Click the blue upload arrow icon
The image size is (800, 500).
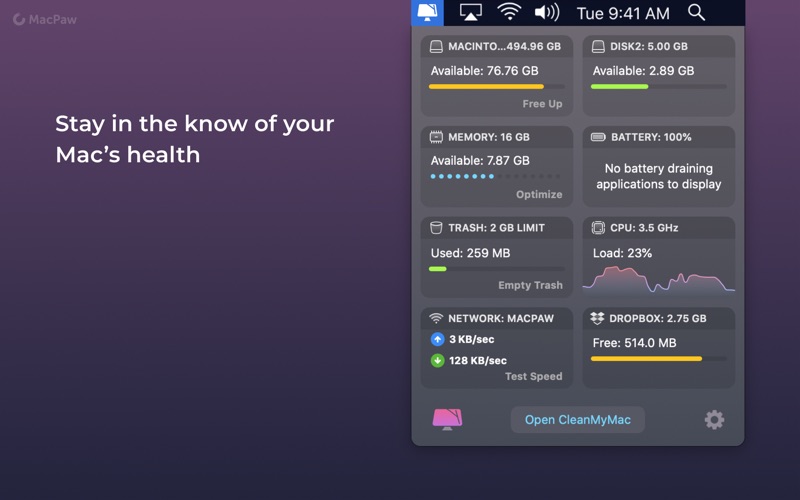[437, 339]
